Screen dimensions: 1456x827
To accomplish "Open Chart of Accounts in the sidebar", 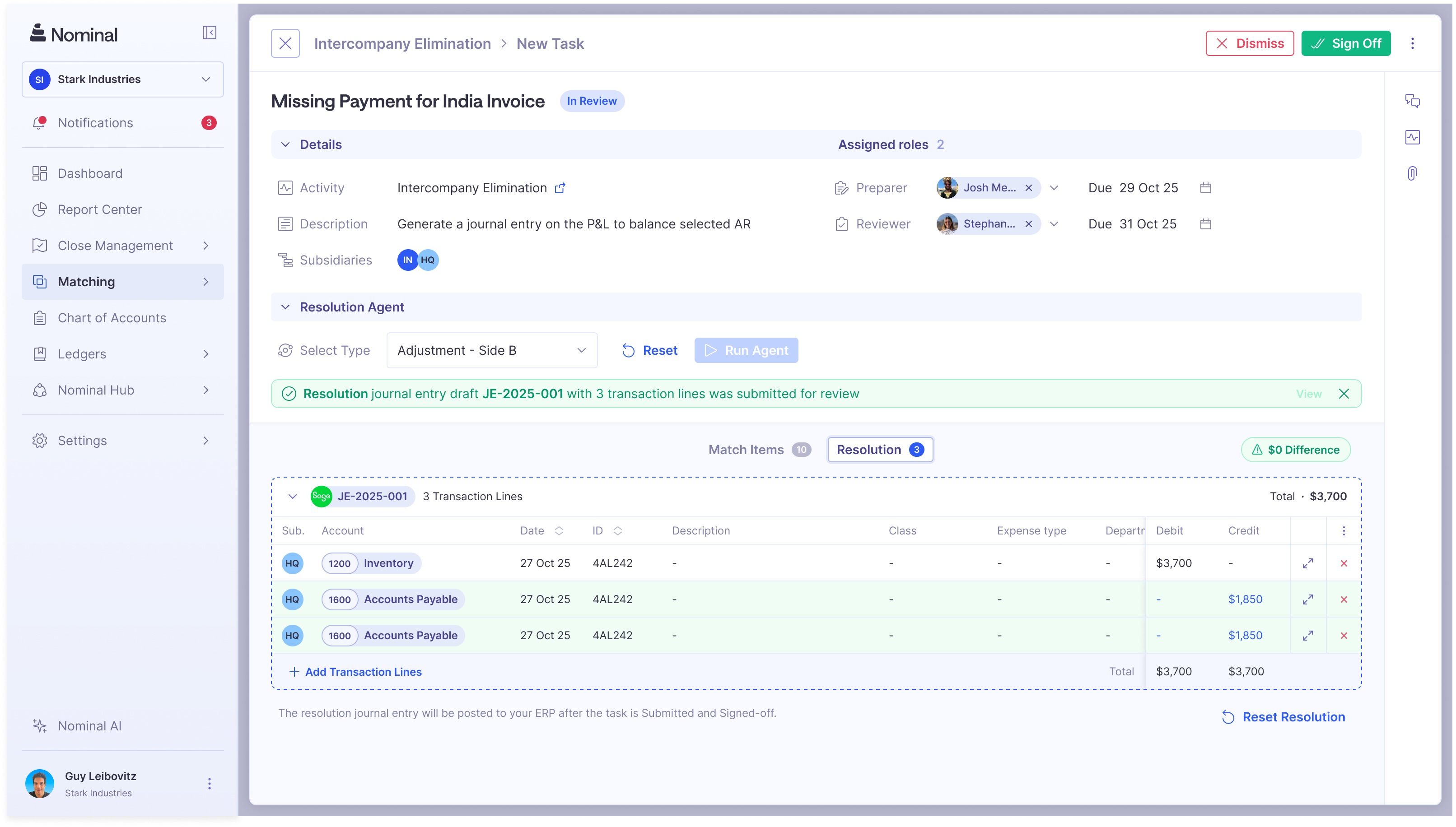I will point(112,317).
